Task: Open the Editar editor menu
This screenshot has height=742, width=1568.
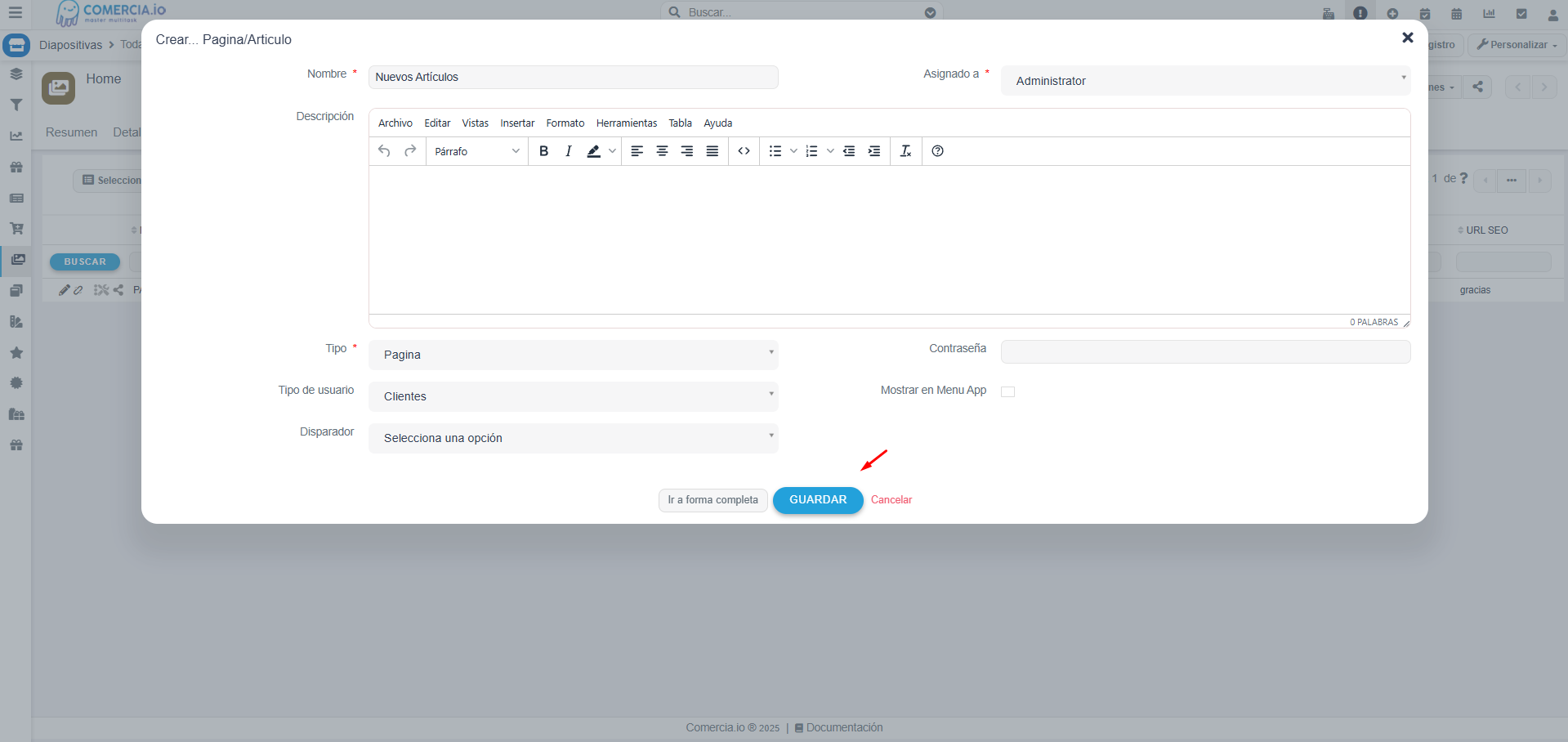Action: click(x=437, y=123)
